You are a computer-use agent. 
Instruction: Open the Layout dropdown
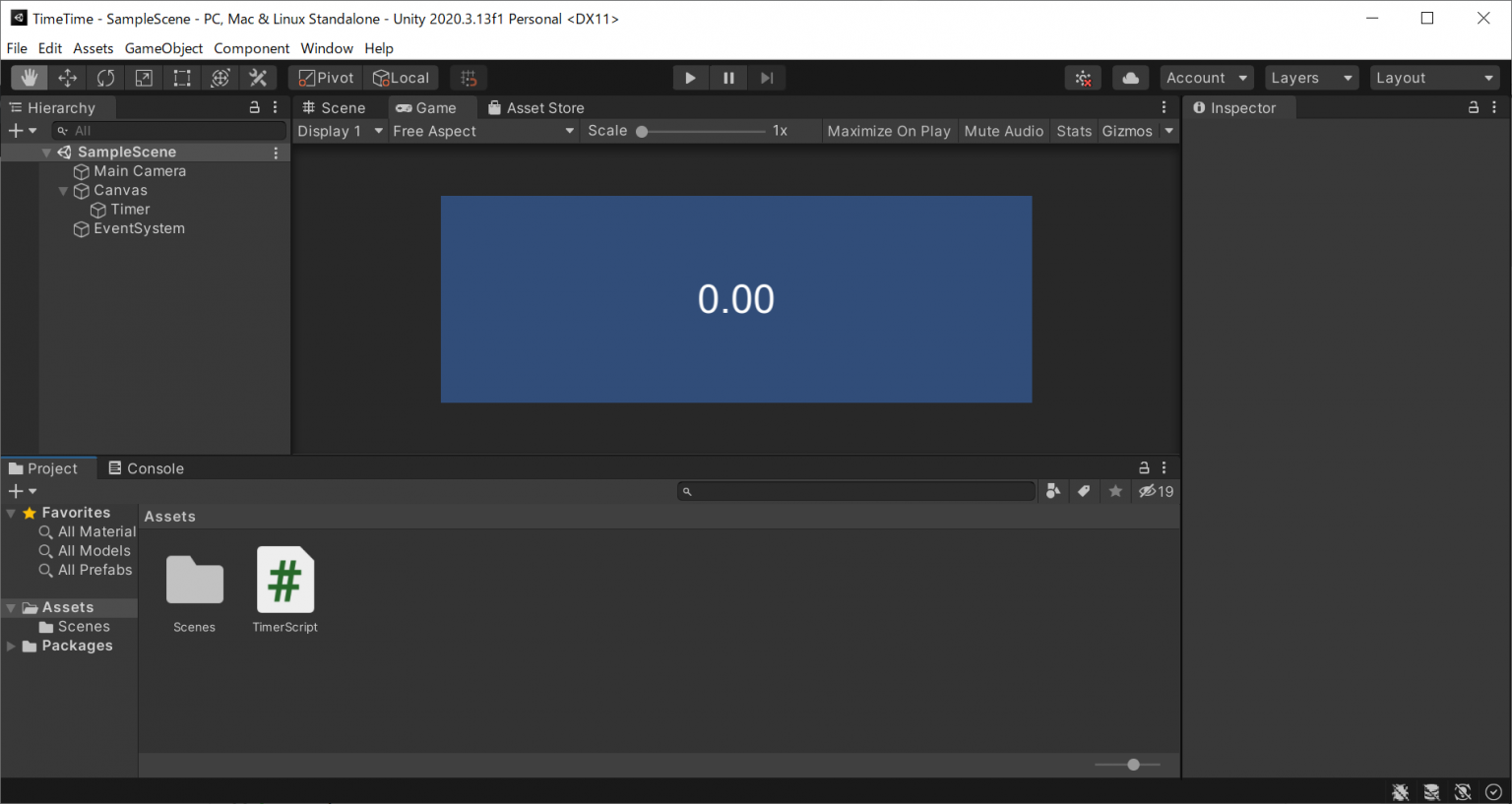(x=1434, y=77)
